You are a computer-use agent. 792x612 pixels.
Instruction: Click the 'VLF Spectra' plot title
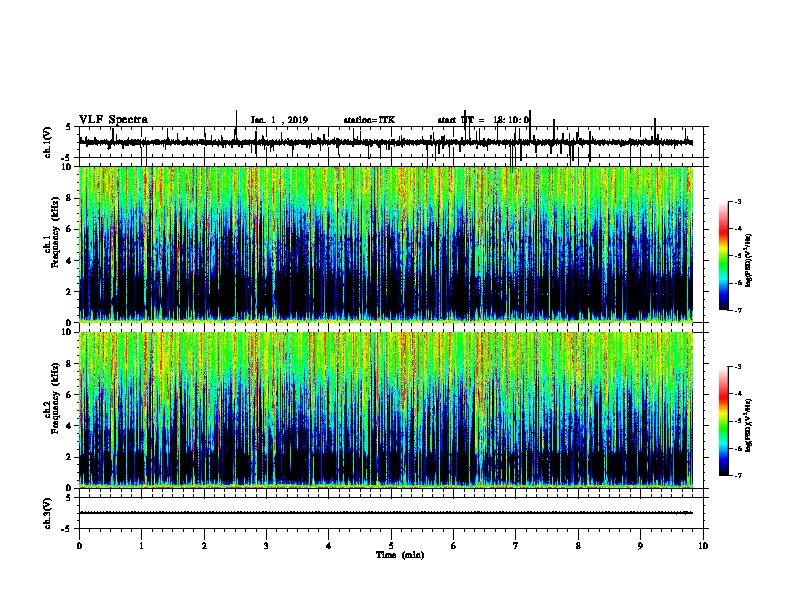click(x=113, y=120)
